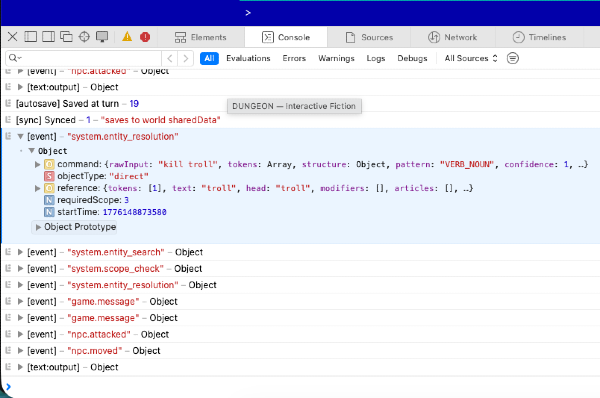The height and width of the screenshot is (398, 600).
Task: Open the All Sources dropdown
Action: click(471, 58)
